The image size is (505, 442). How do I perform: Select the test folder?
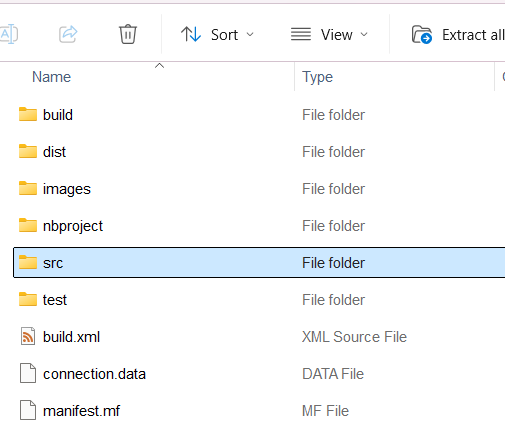[55, 300]
